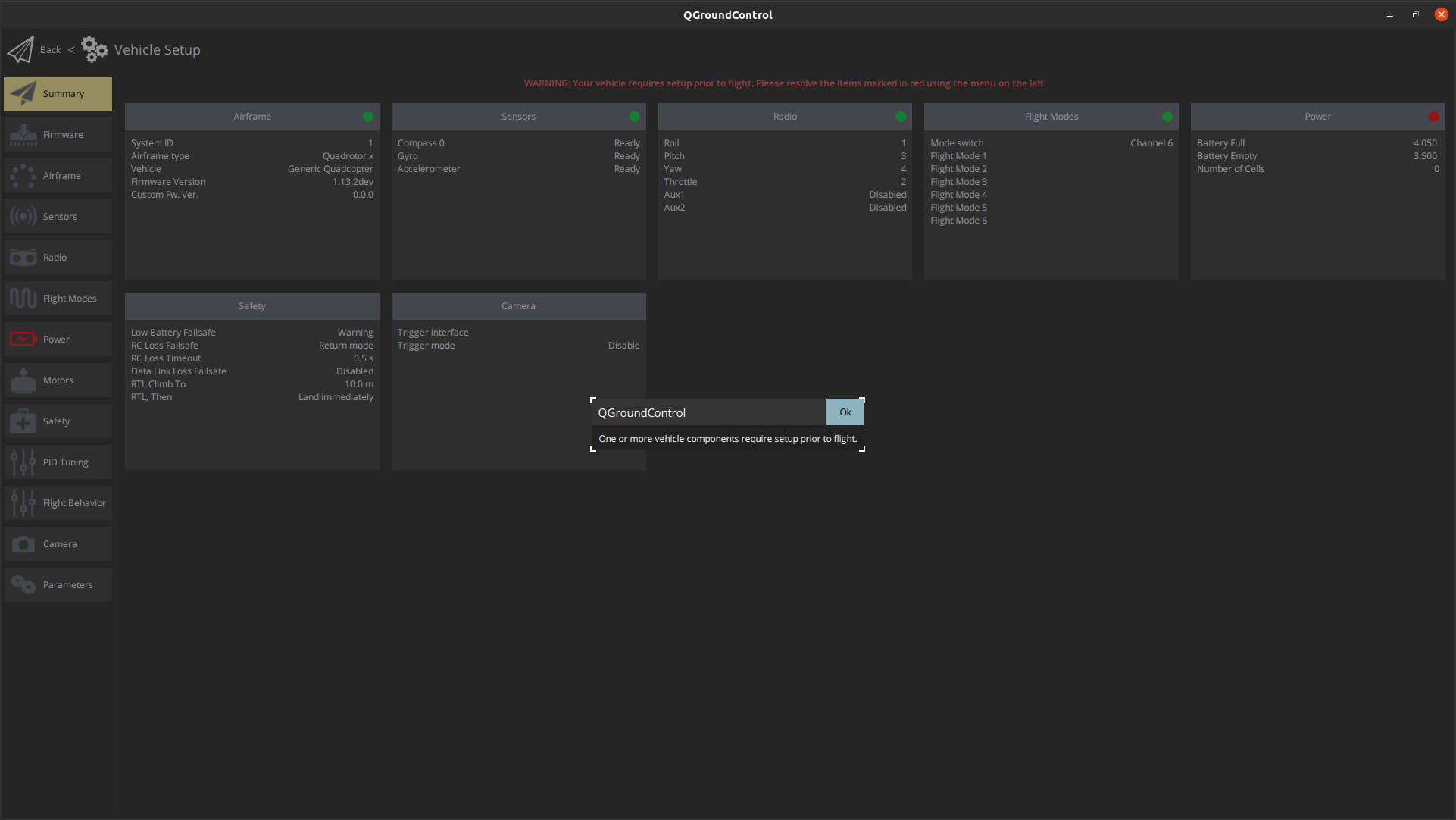The width and height of the screenshot is (1456, 820).
Task: Click the Flight Behavior sliders icon
Action: coord(23,502)
